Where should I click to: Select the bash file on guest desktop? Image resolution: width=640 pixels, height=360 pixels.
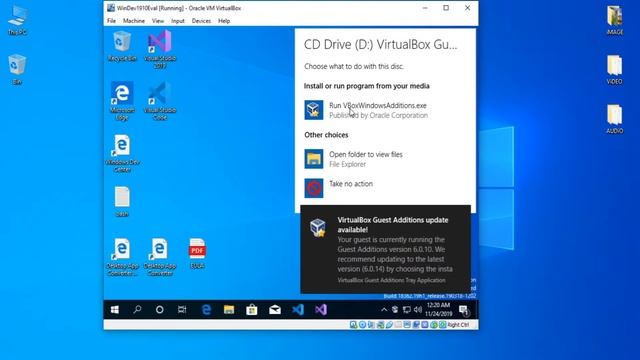122,202
